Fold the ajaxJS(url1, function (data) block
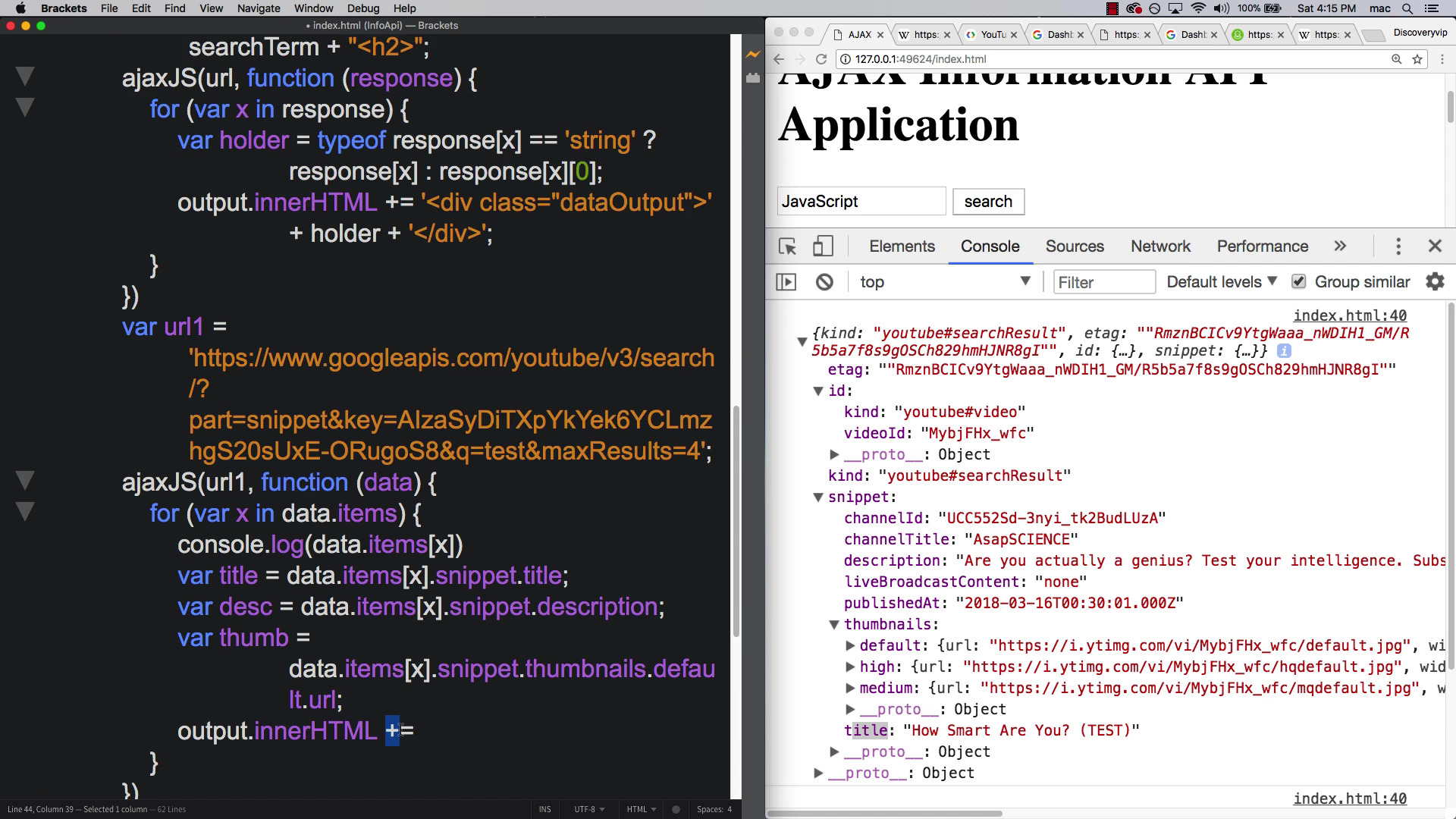The height and width of the screenshot is (819, 1456). coord(25,481)
